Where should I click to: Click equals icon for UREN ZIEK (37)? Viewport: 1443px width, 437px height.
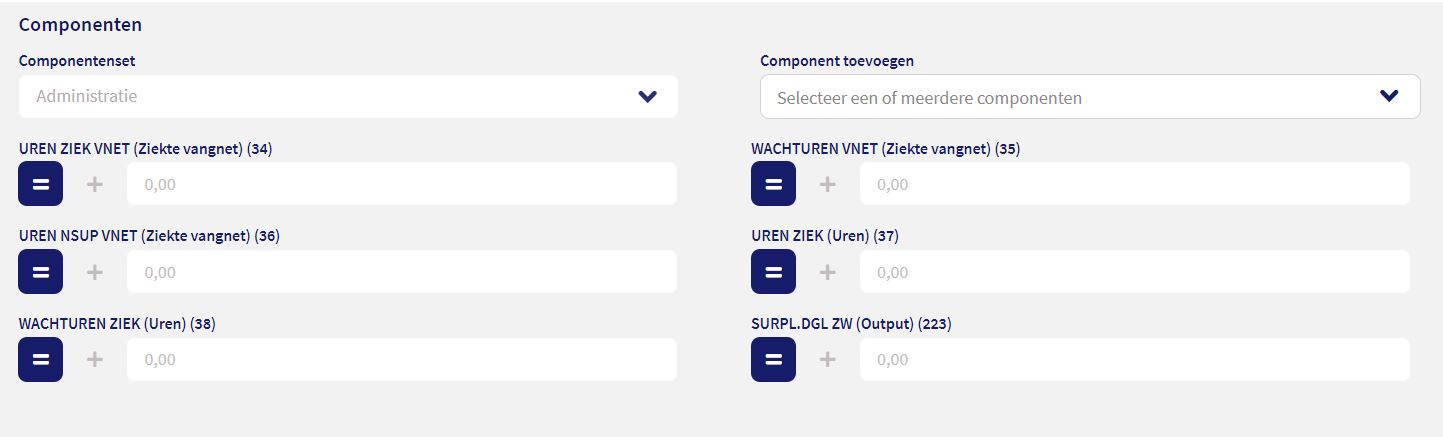[773, 272]
